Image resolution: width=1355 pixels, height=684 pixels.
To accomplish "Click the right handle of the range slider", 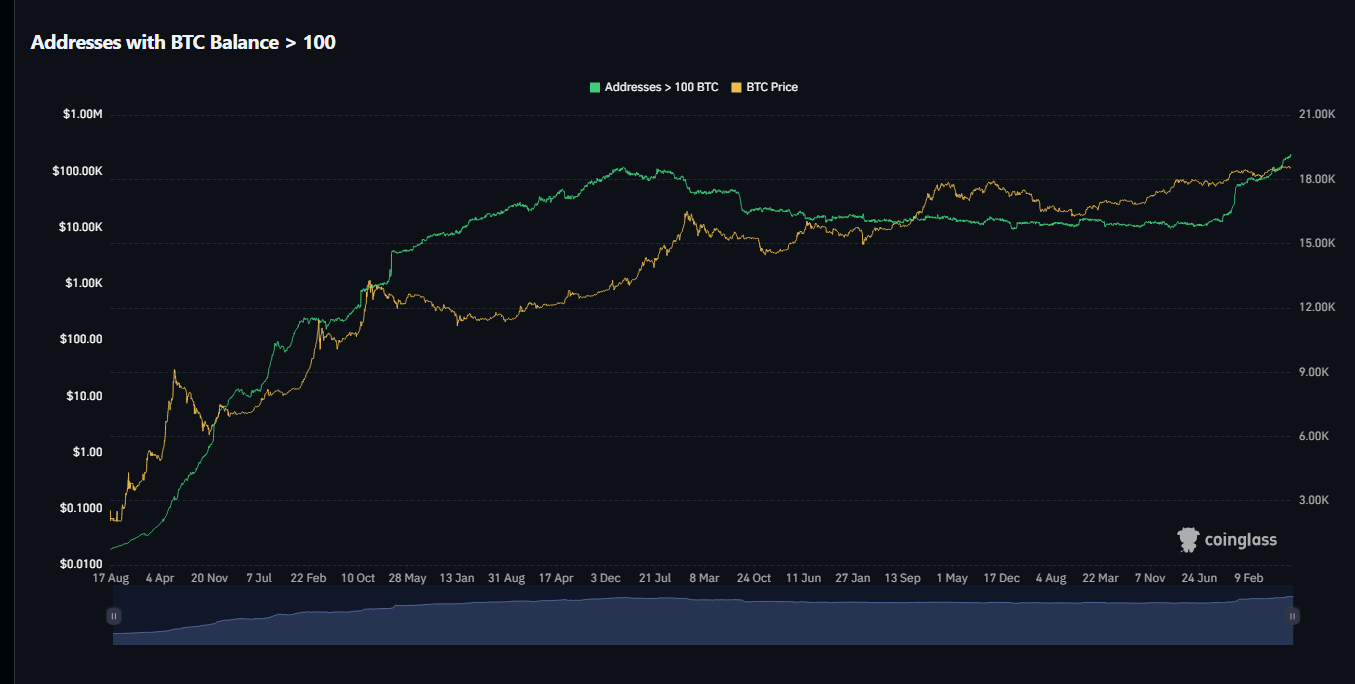I will [x=1292, y=616].
